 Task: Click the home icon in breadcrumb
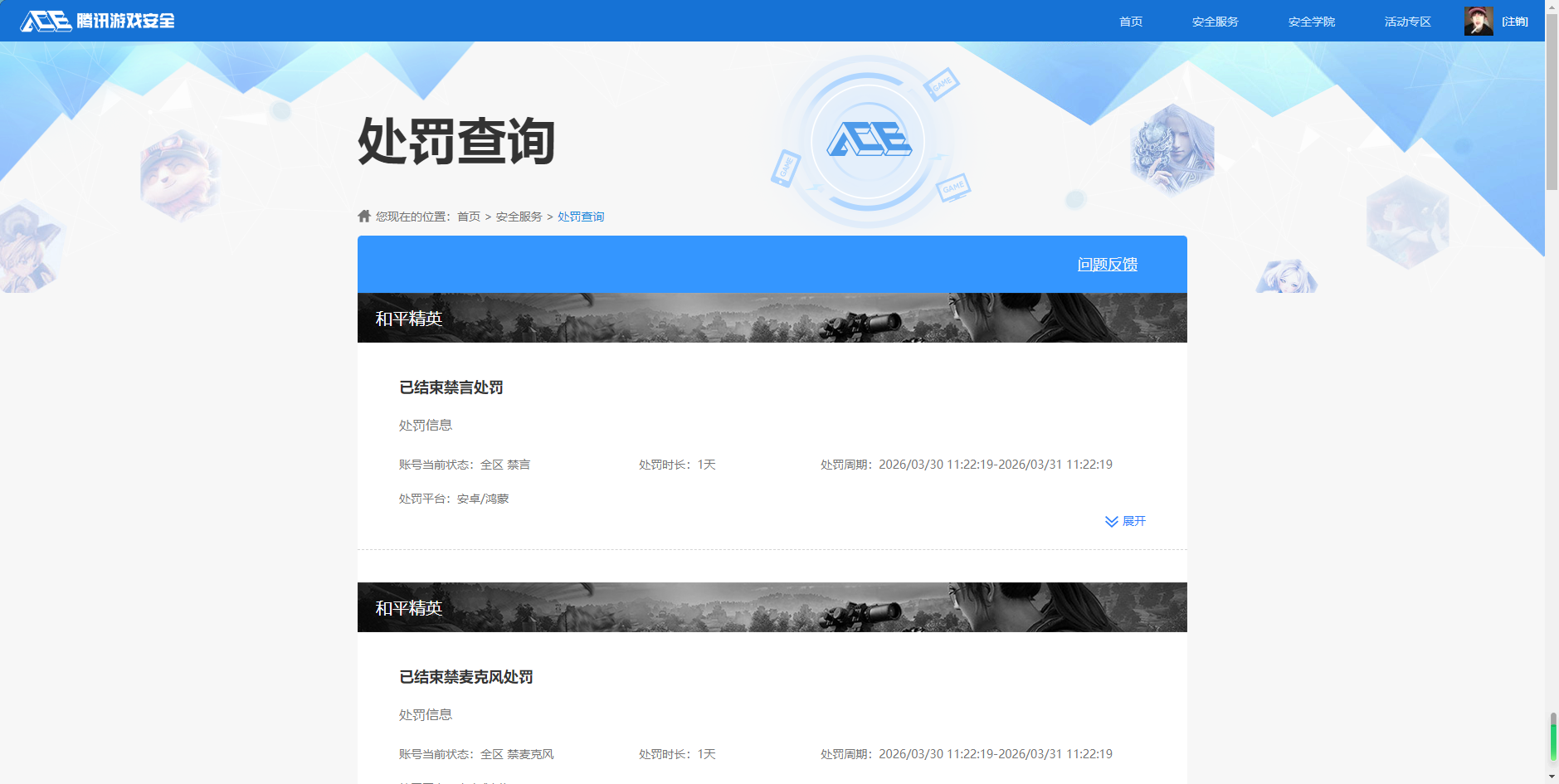click(x=364, y=216)
